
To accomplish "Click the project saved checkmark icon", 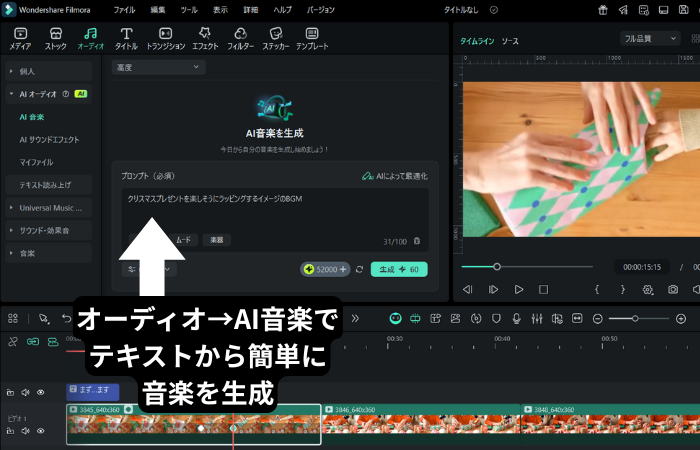I will [x=494, y=10].
